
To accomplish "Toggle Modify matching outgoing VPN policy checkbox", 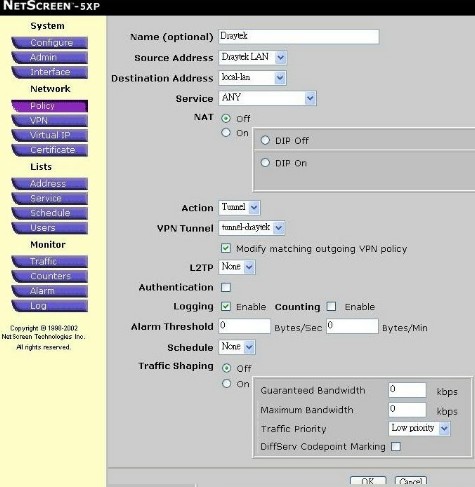I will point(226,248).
